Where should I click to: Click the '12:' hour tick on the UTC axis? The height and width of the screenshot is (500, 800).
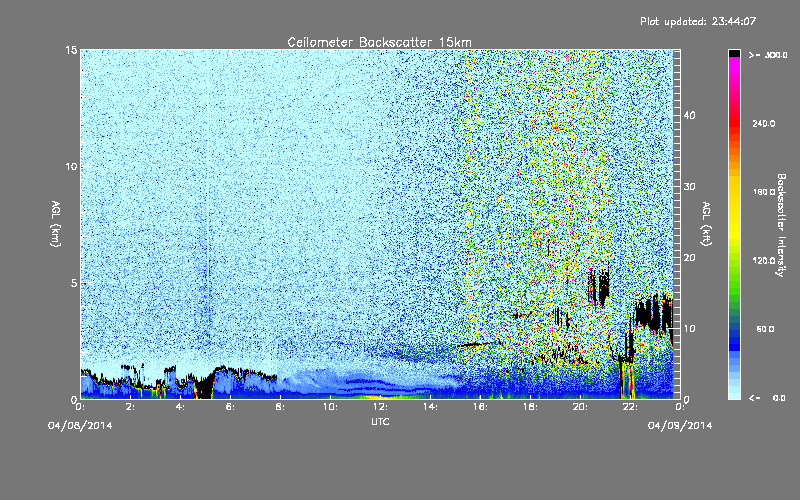380,407
